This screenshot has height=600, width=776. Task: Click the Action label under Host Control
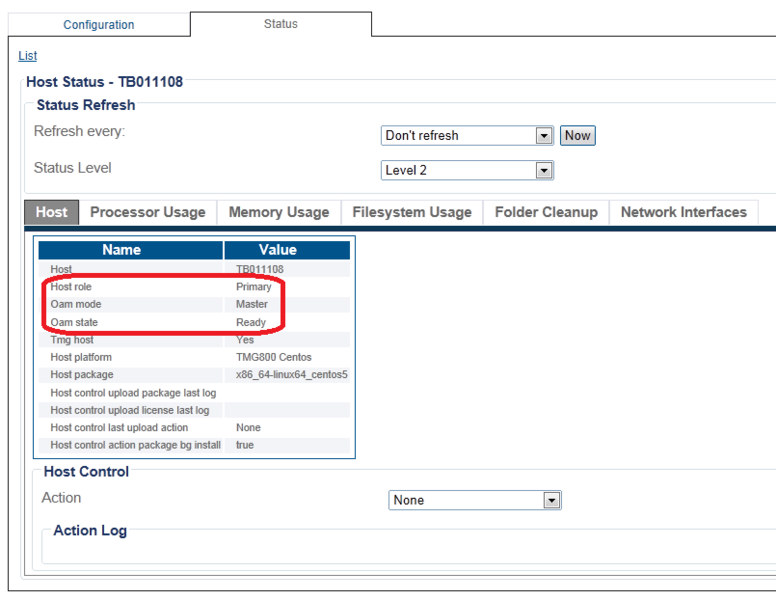click(x=61, y=498)
